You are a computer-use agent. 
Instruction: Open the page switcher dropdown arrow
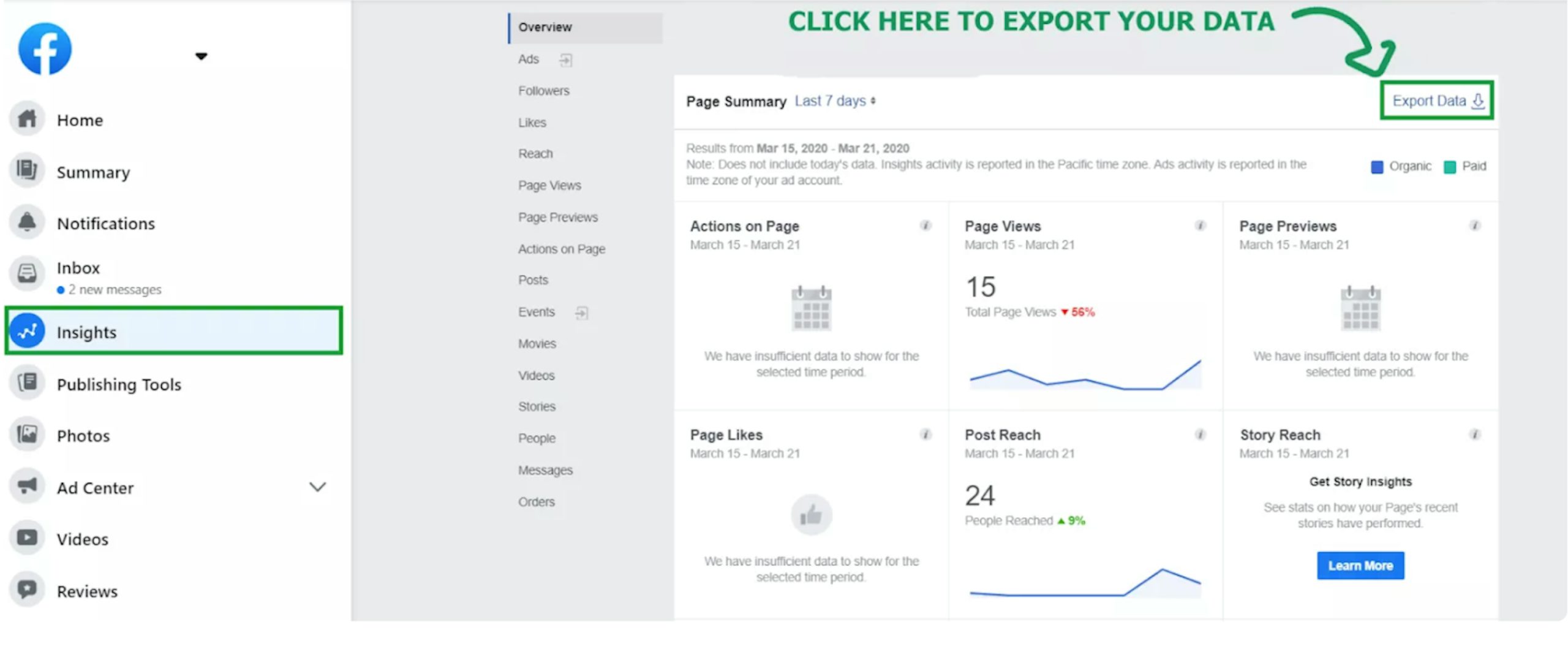coord(201,56)
